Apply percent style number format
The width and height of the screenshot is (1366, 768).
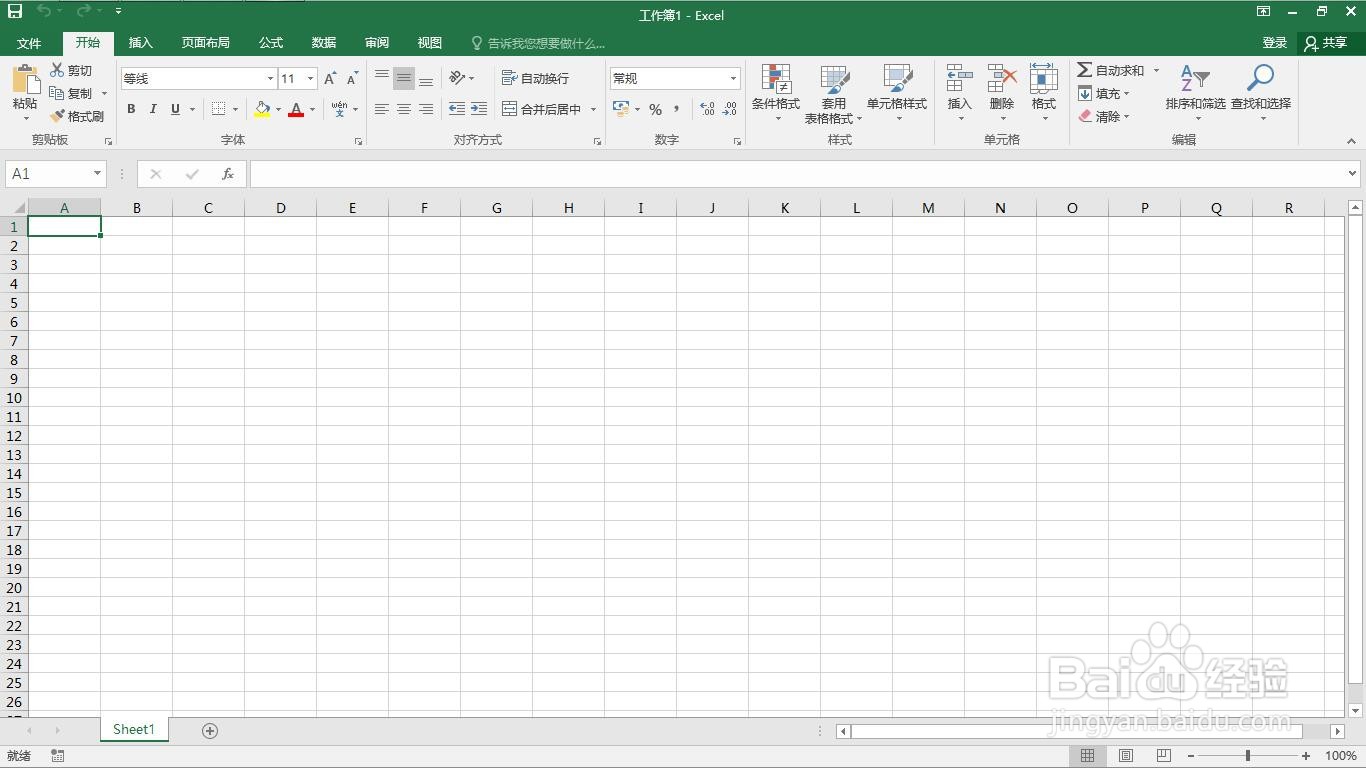pyautogui.click(x=655, y=109)
